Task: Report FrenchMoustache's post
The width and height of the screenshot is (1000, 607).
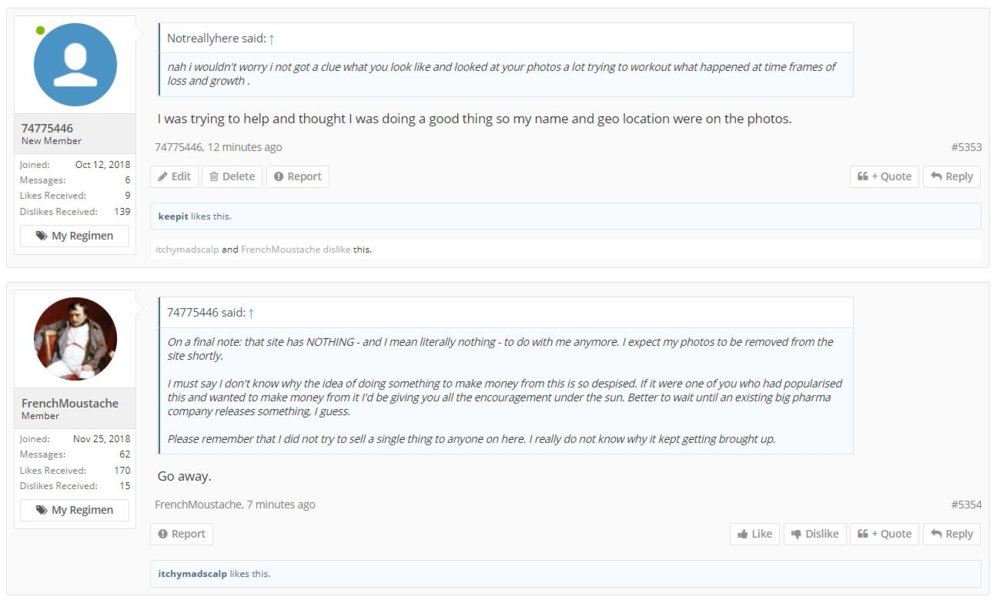Action: click(x=181, y=534)
